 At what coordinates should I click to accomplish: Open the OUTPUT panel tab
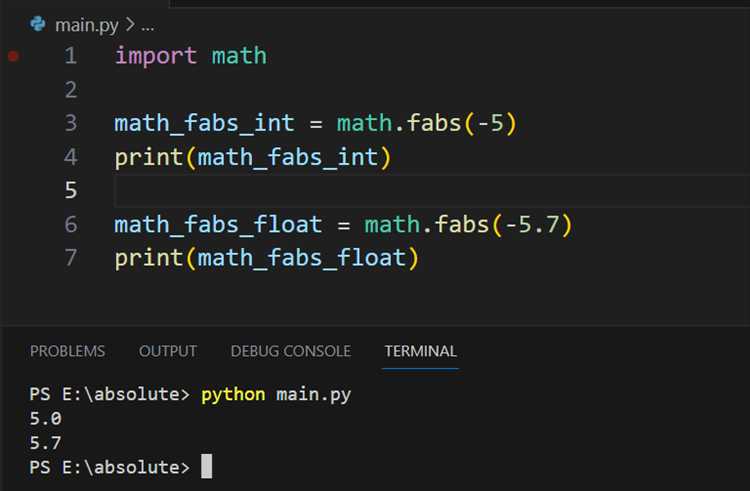tap(168, 351)
